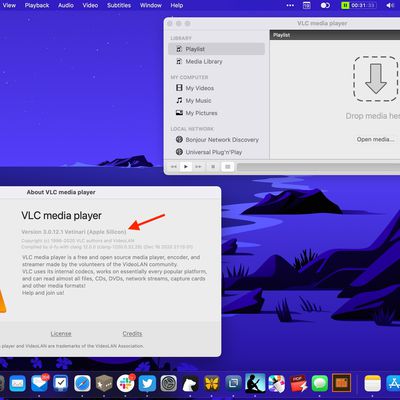Screen dimensions: 400x400
Task: Open the orange-bordered app in Dock
Action: tap(342, 384)
